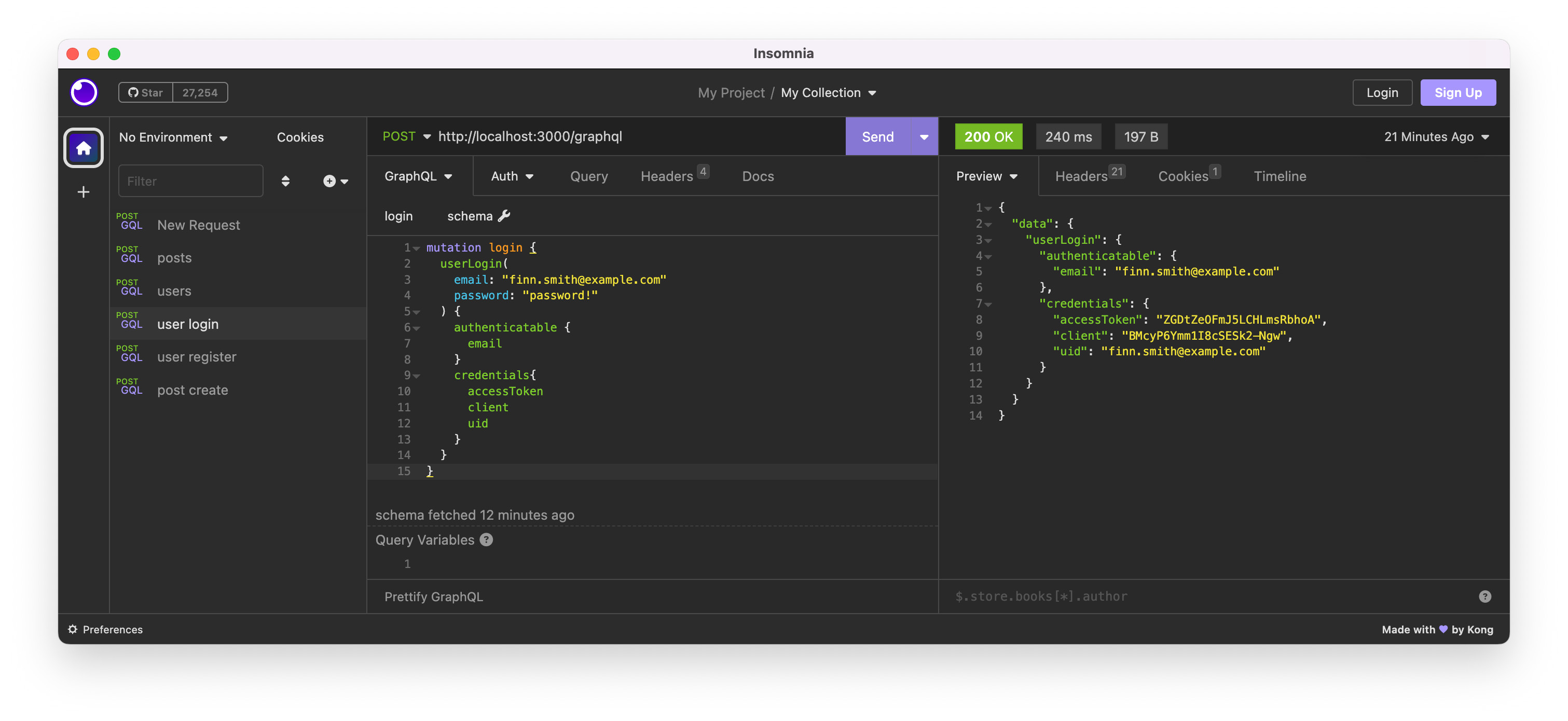1568x721 pixels.
Task: Click the 200 OK status badge
Action: click(988, 137)
